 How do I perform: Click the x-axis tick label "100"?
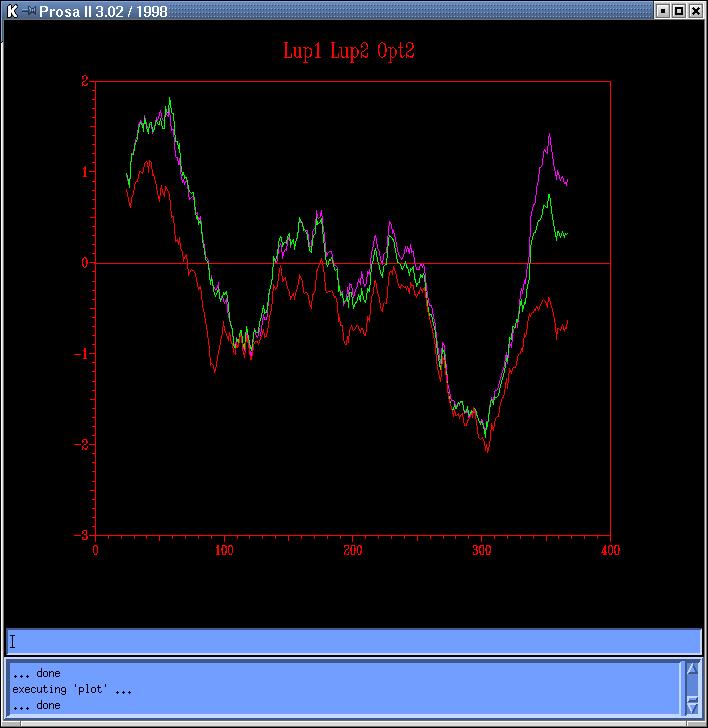point(224,549)
